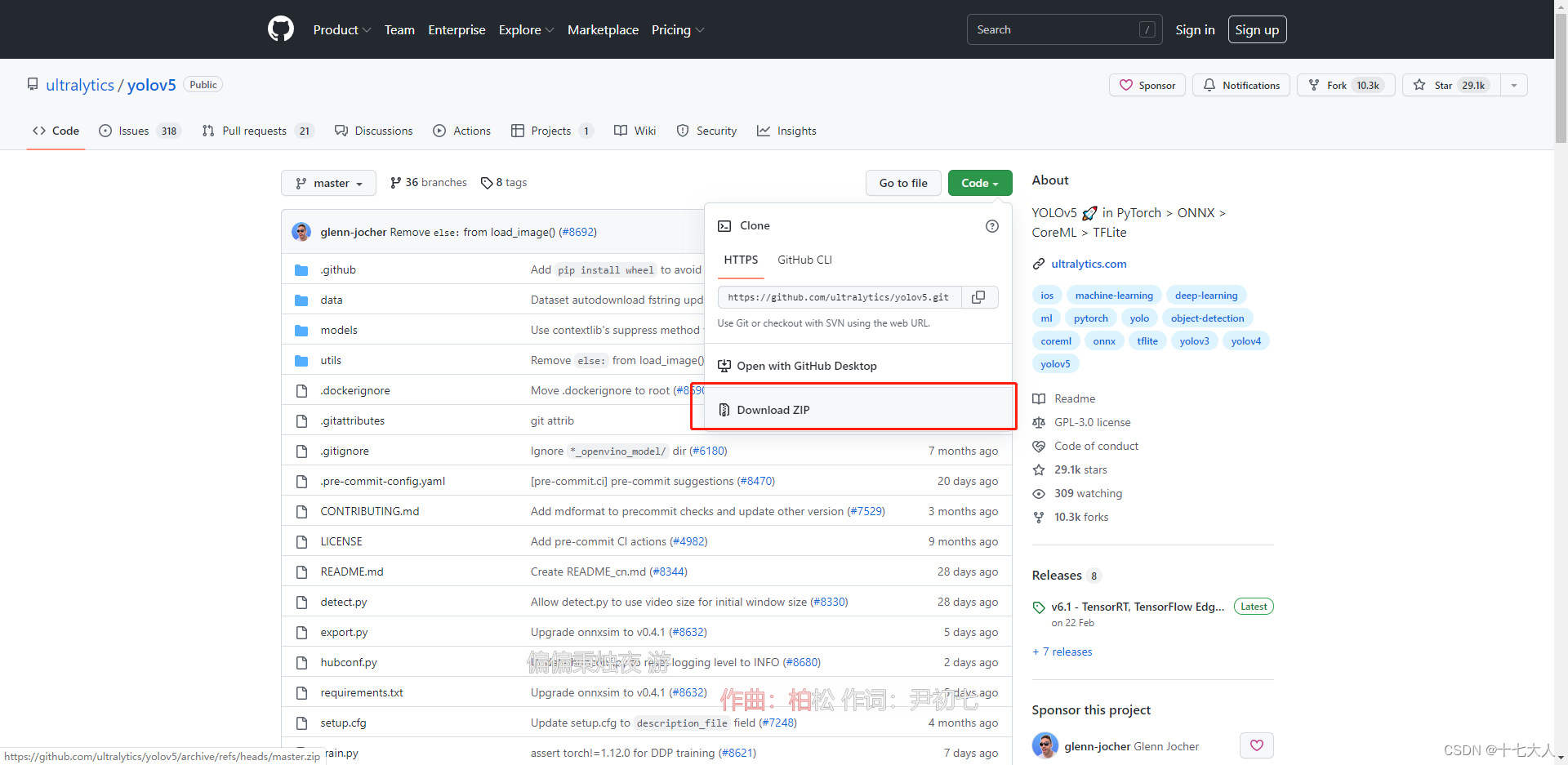The image size is (1568, 765).
Task: Open the Pull requests tab
Action: click(257, 131)
